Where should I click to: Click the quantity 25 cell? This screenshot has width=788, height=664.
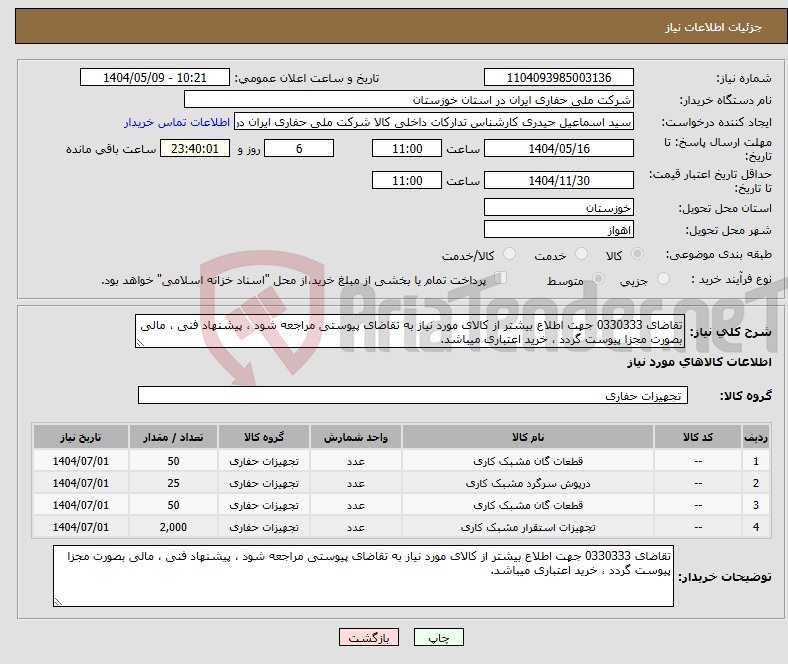(x=173, y=483)
